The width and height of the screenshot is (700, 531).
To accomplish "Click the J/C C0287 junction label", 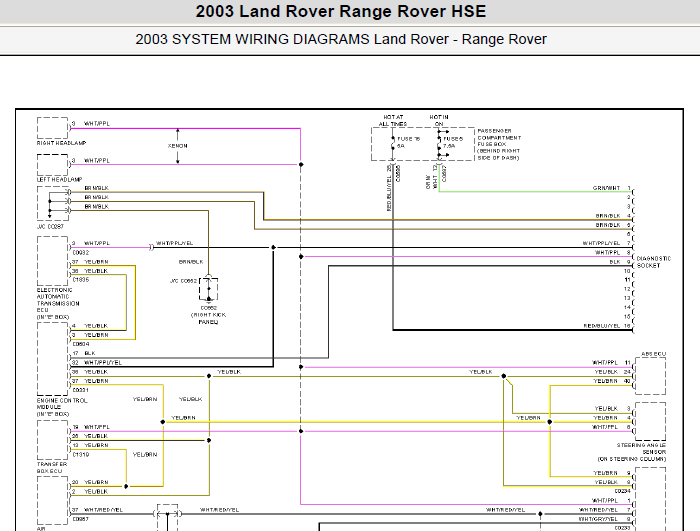I will tap(50, 227).
